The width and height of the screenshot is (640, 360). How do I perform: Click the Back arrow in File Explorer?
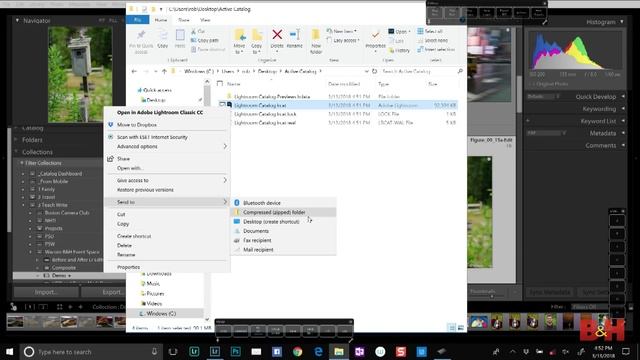[x=134, y=71]
